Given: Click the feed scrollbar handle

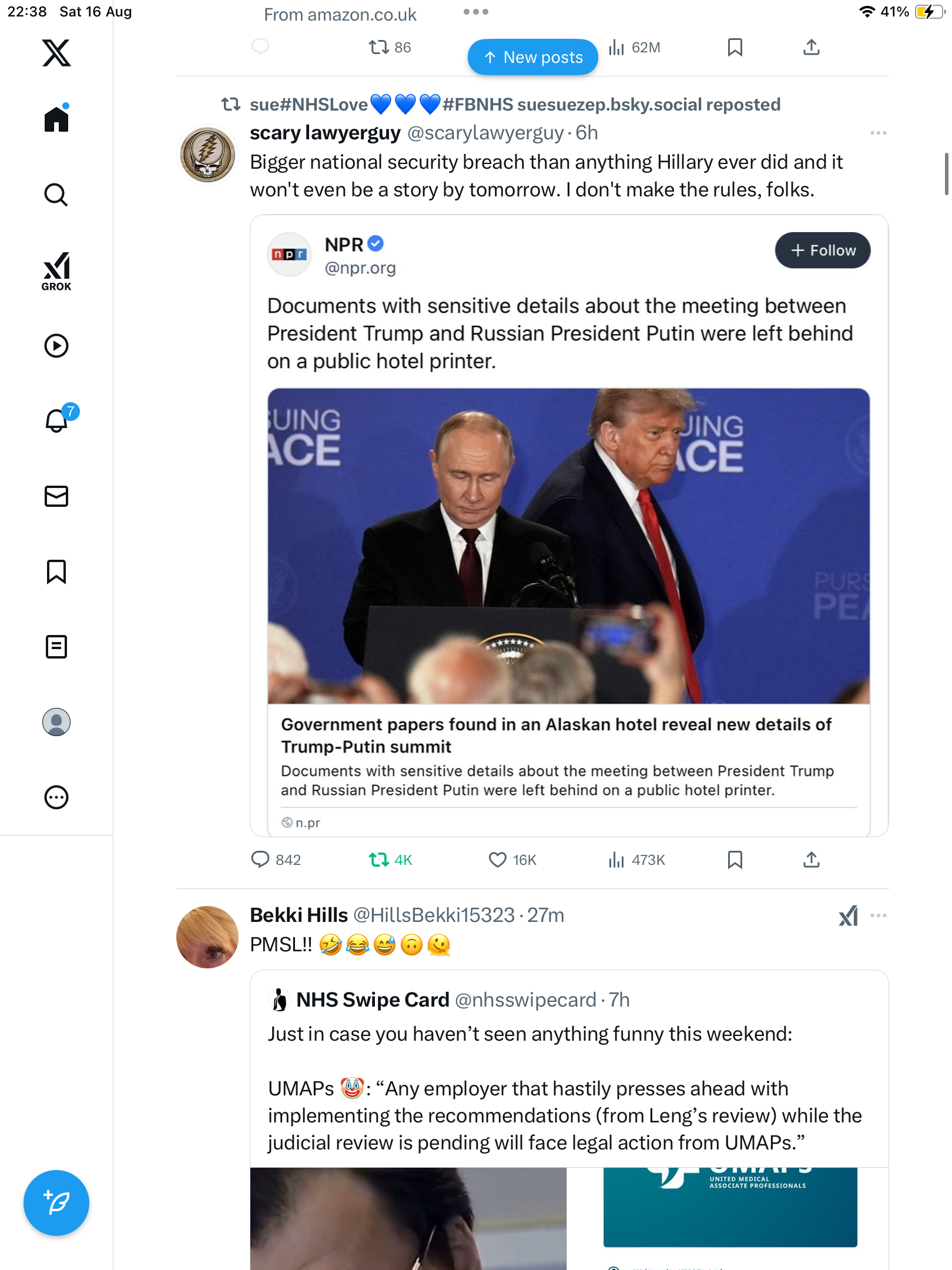Looking at the screenshot, I should click(x=946, y=173).
